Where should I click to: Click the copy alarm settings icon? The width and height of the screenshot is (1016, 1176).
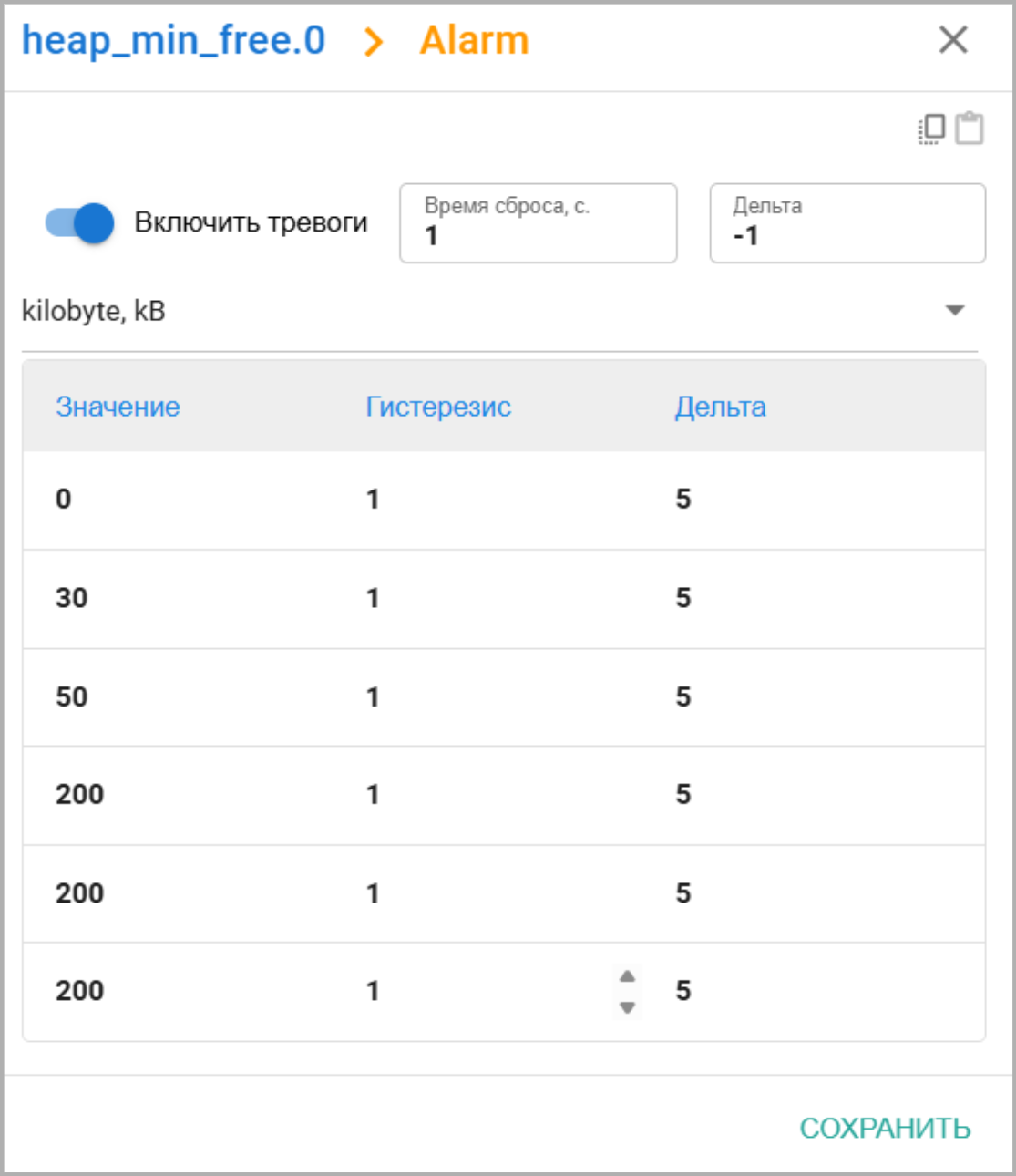click(932, 129)
